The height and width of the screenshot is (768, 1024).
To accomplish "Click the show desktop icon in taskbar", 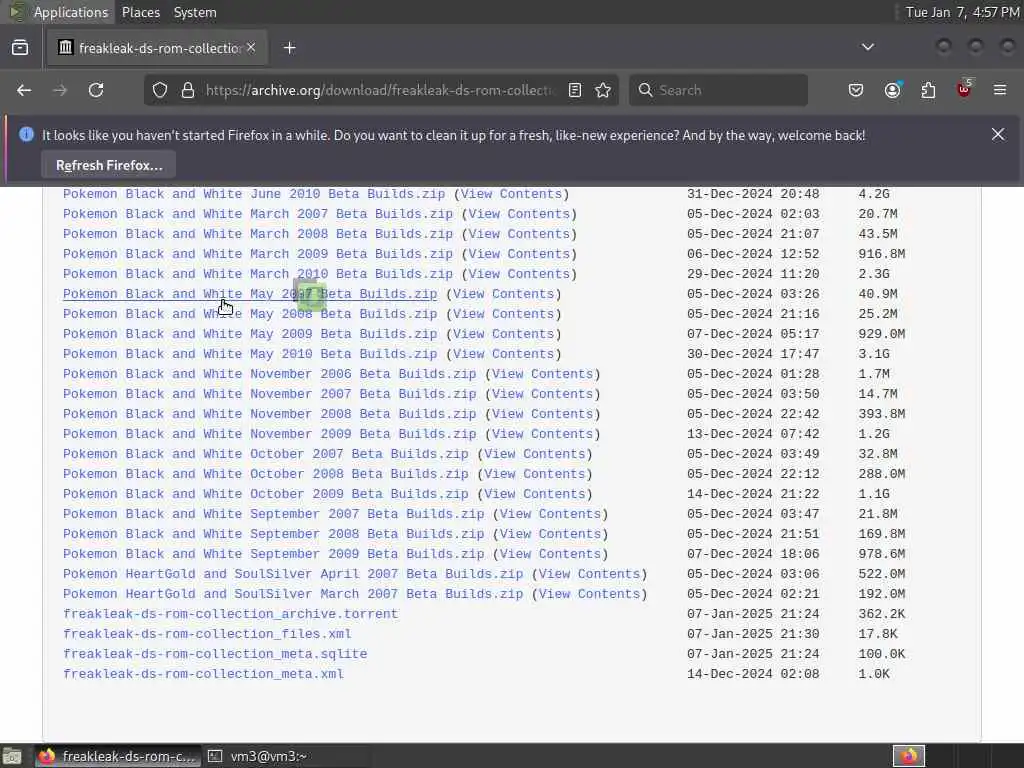I will pos(12,756).
